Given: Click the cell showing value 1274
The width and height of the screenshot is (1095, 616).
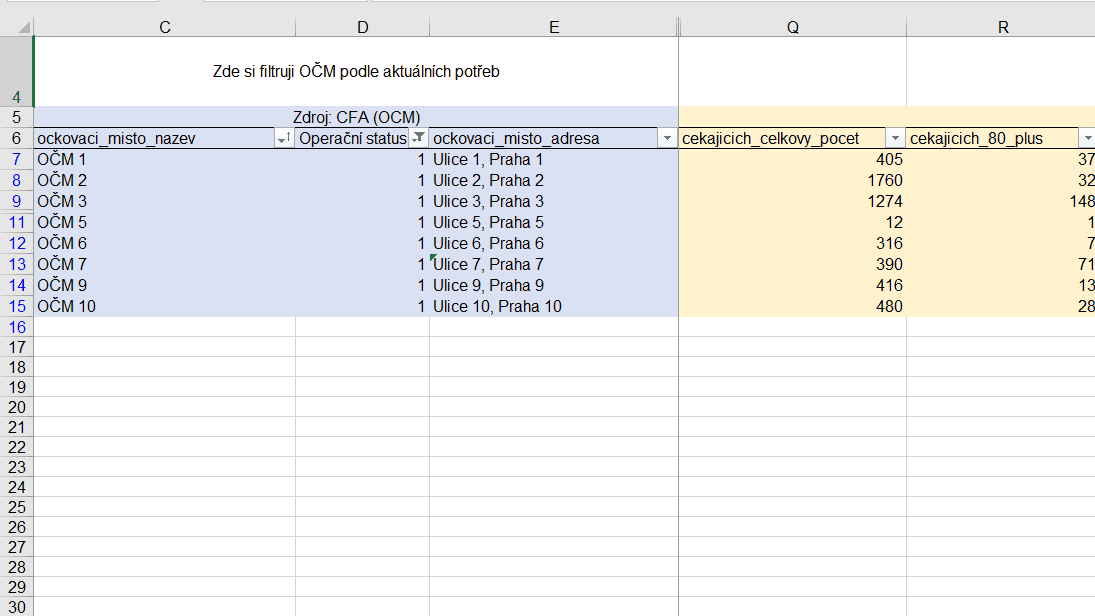Looking at the screenshot, I should click(792, 201).
